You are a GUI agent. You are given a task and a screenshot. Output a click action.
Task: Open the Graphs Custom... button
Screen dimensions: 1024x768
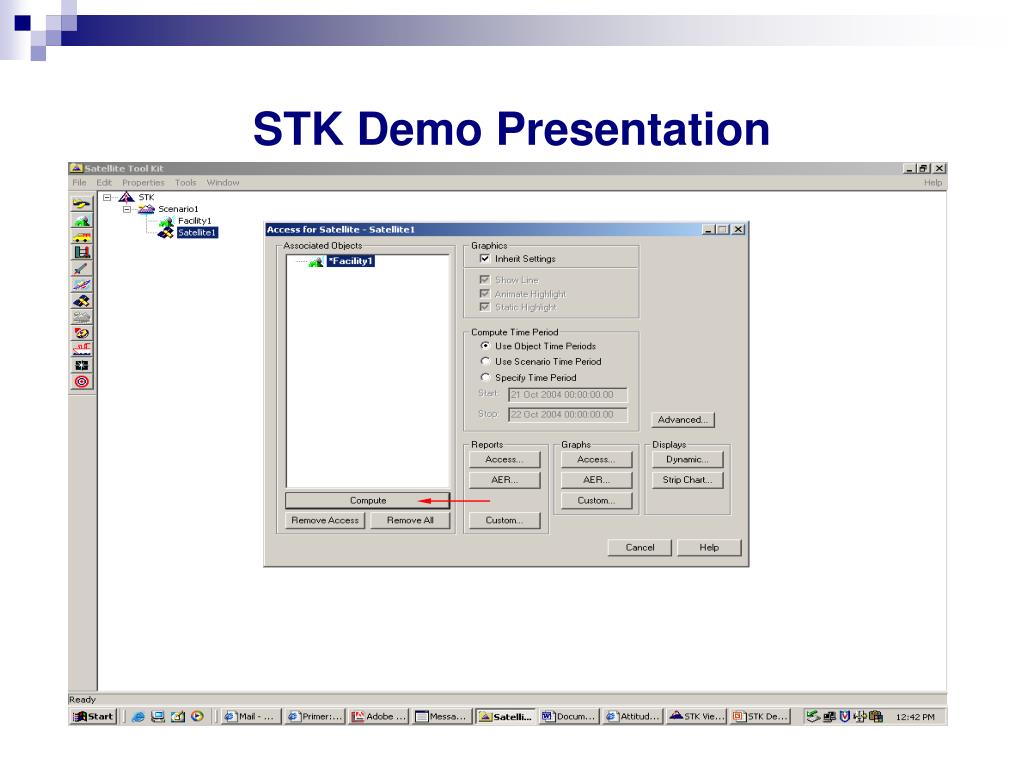(x=596, y=501)
